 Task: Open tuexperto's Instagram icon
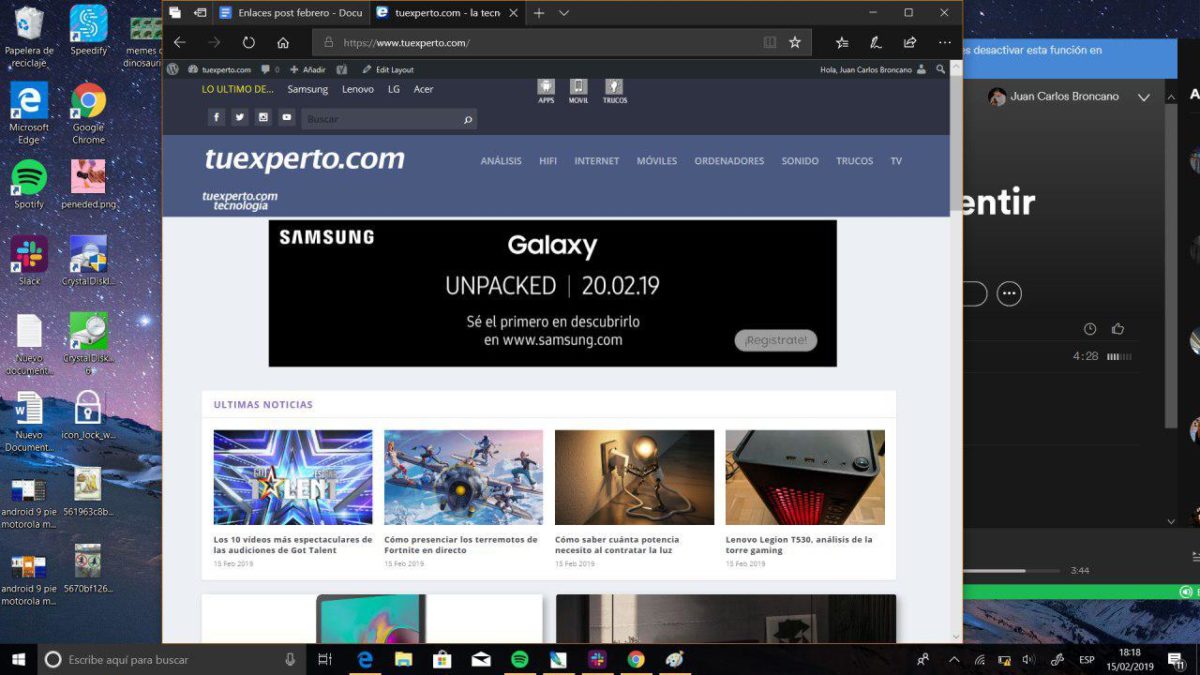tap(262, 117)
